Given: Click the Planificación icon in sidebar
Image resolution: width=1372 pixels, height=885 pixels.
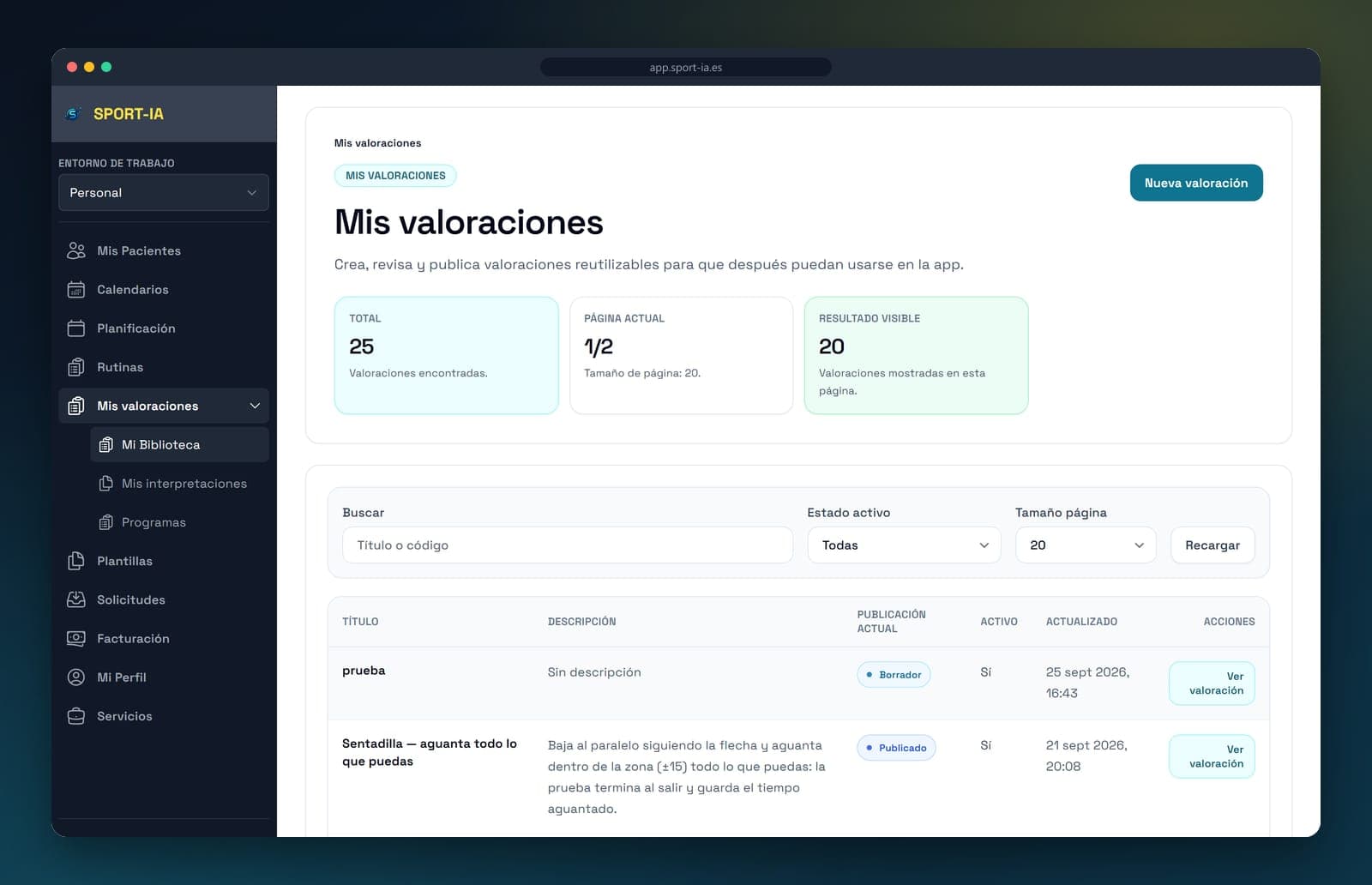Looking at the screenshot, I should (x=76, y=328).
